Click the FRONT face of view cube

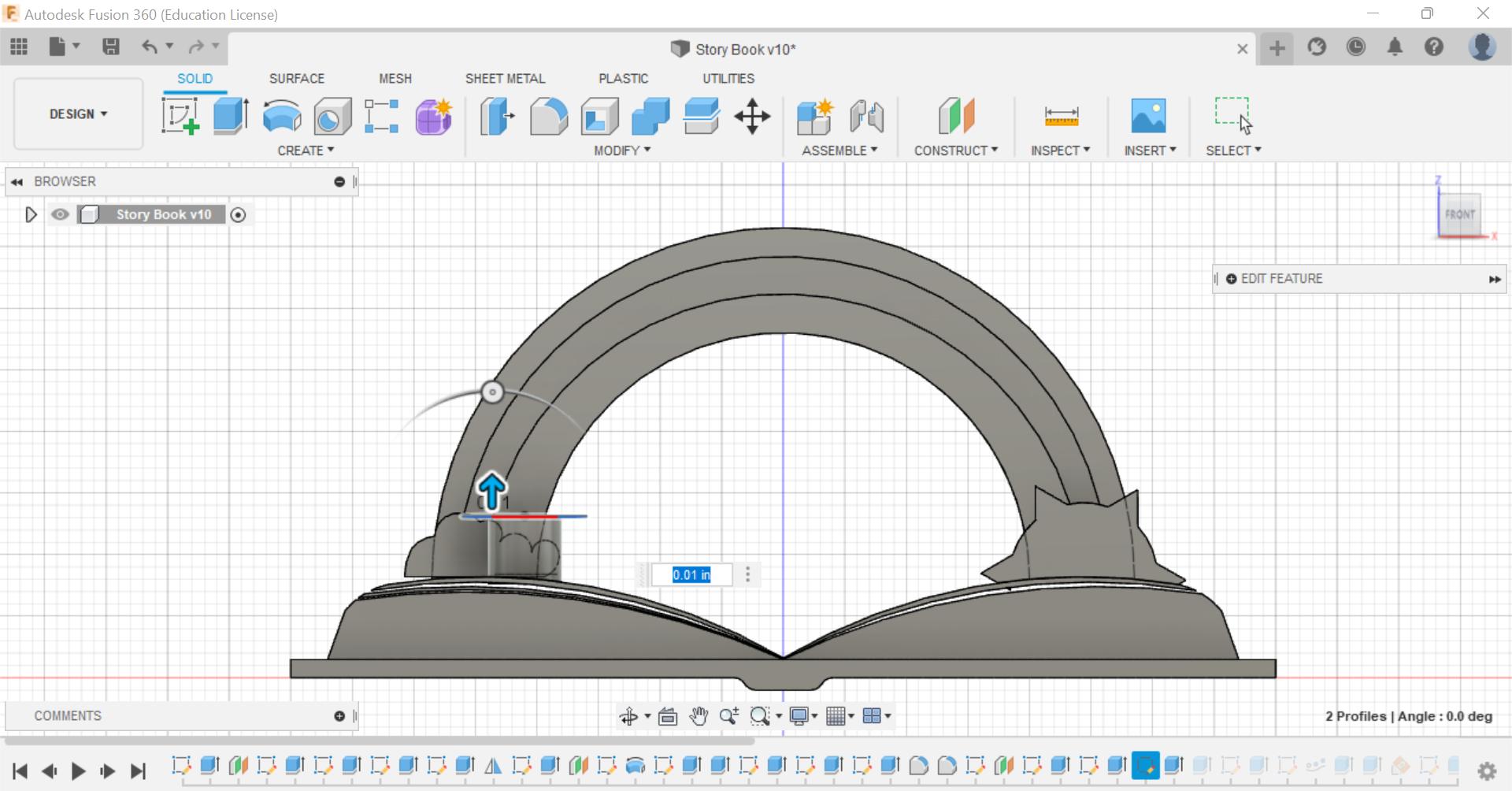point(1459,214)
